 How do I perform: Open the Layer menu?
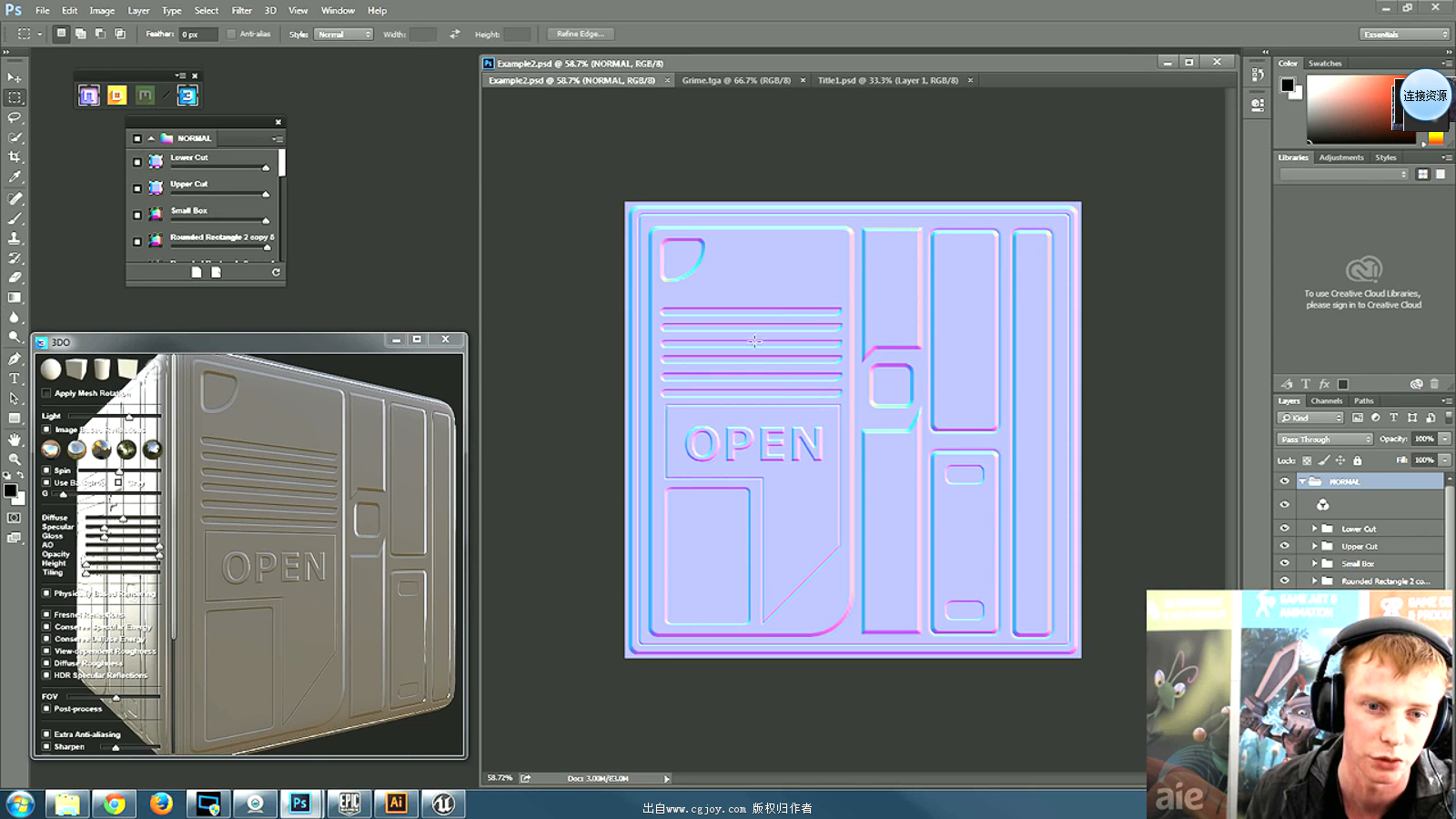point(138,10)
